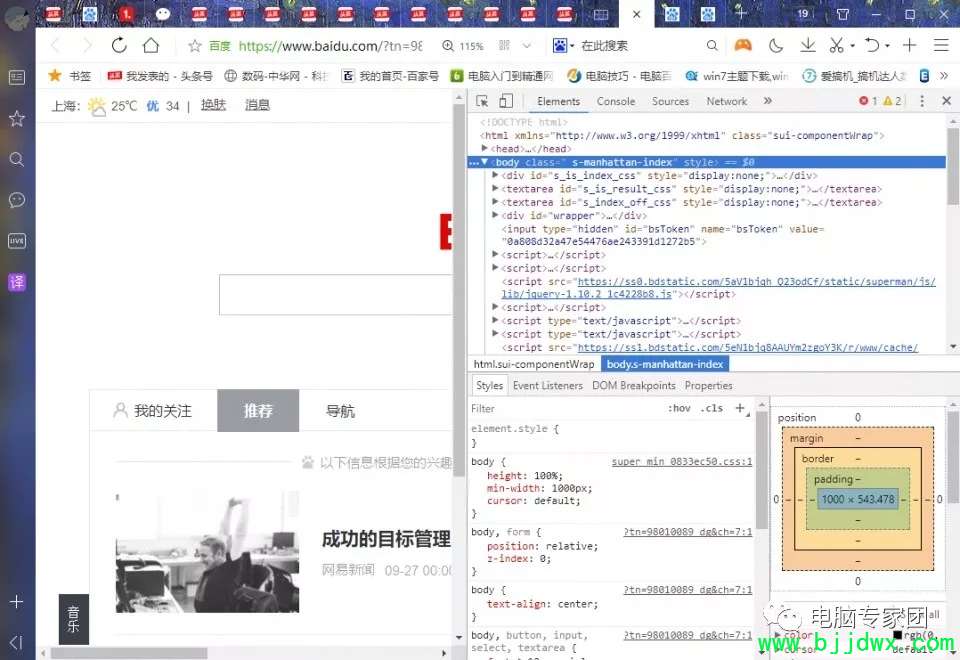
Task: Select html.sui-componentWrap breadcrumb
Action: [x=534, y=364]
